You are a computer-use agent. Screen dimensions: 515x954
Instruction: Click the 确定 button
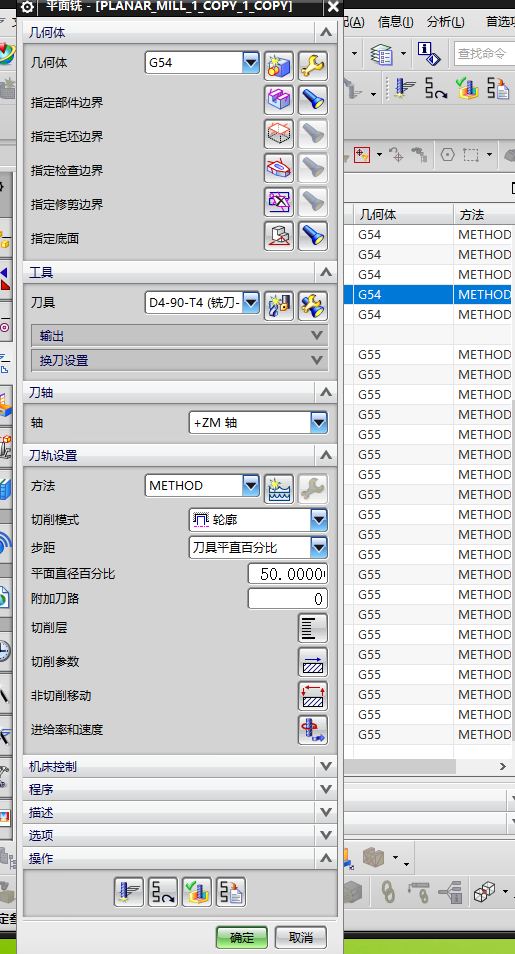(242, 937)
